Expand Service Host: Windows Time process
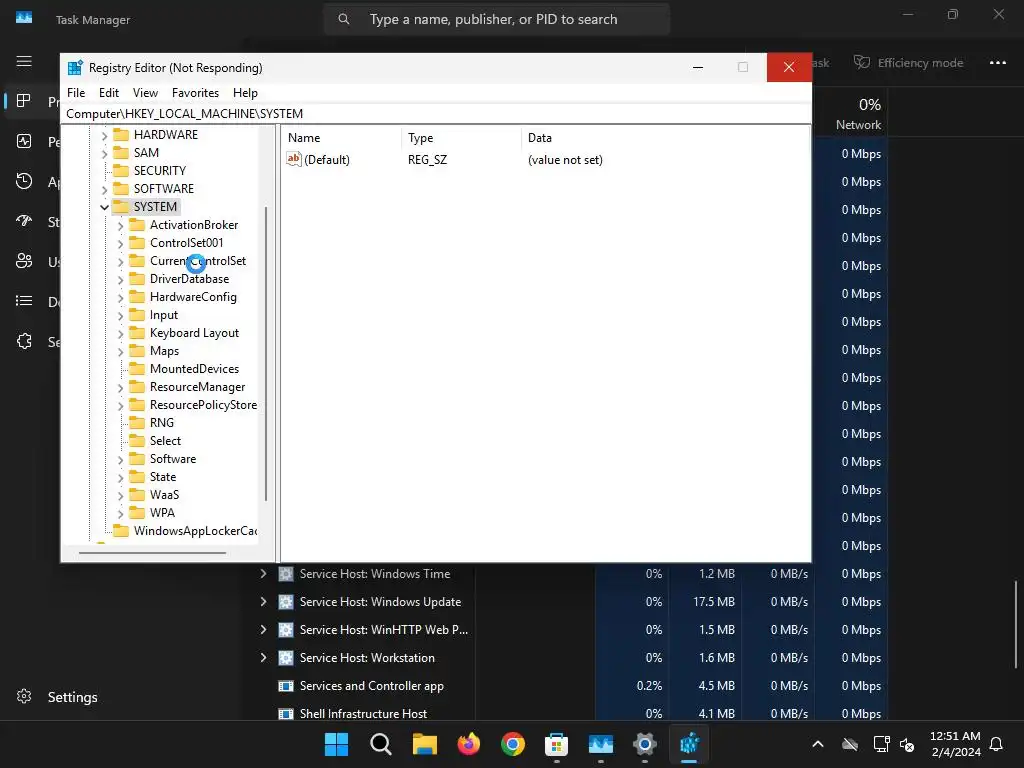The image size is (1024, 768). tap(263, 573)
